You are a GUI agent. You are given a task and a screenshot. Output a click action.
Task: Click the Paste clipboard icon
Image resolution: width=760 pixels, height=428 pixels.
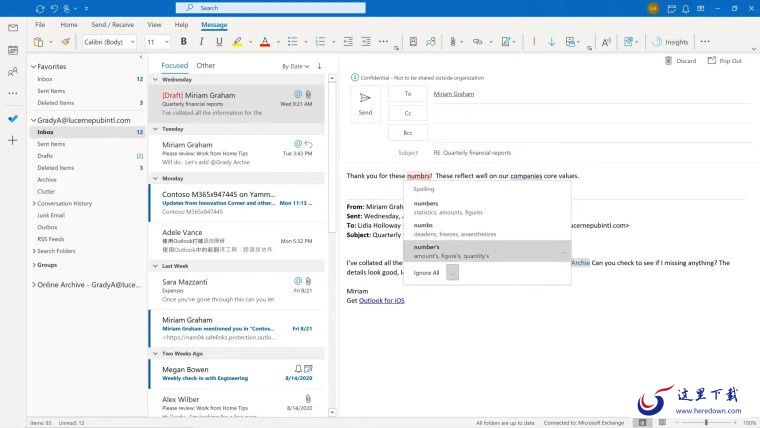pos(38,42)
